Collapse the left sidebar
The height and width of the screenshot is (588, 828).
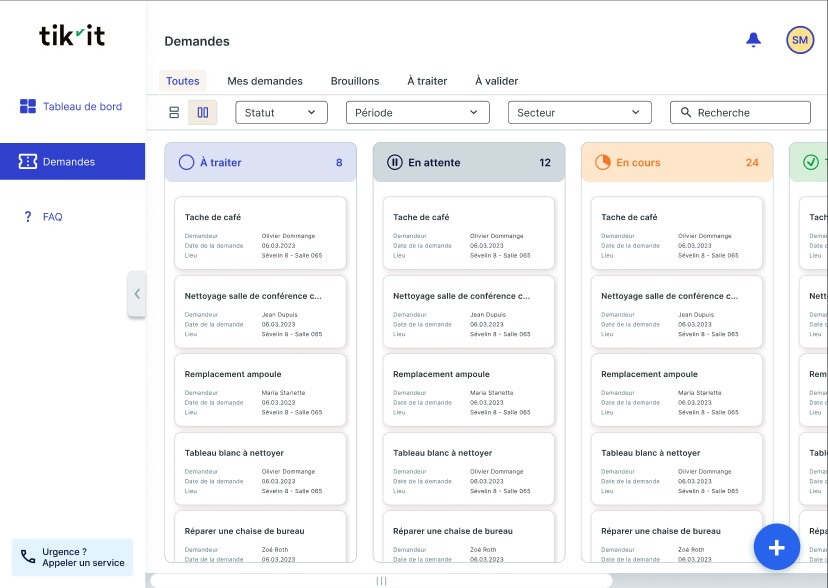[x=137, y=294]
